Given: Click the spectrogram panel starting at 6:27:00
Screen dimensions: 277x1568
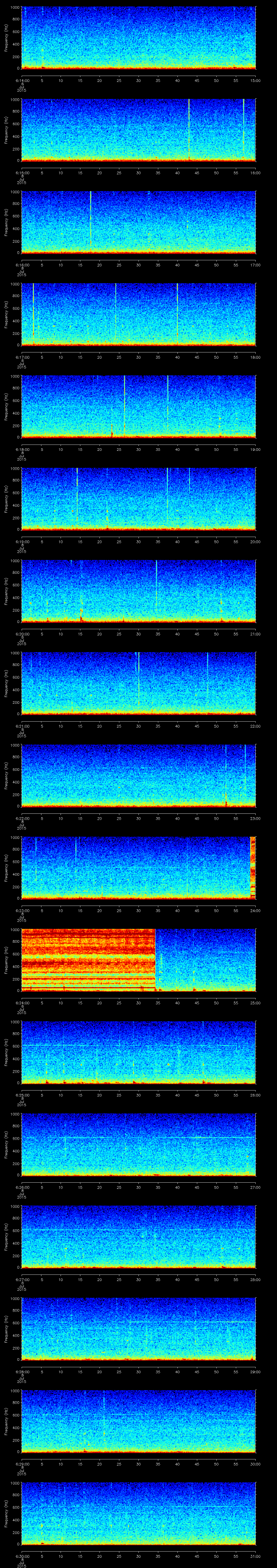Looking at the screenshot, I should 138,1237.
